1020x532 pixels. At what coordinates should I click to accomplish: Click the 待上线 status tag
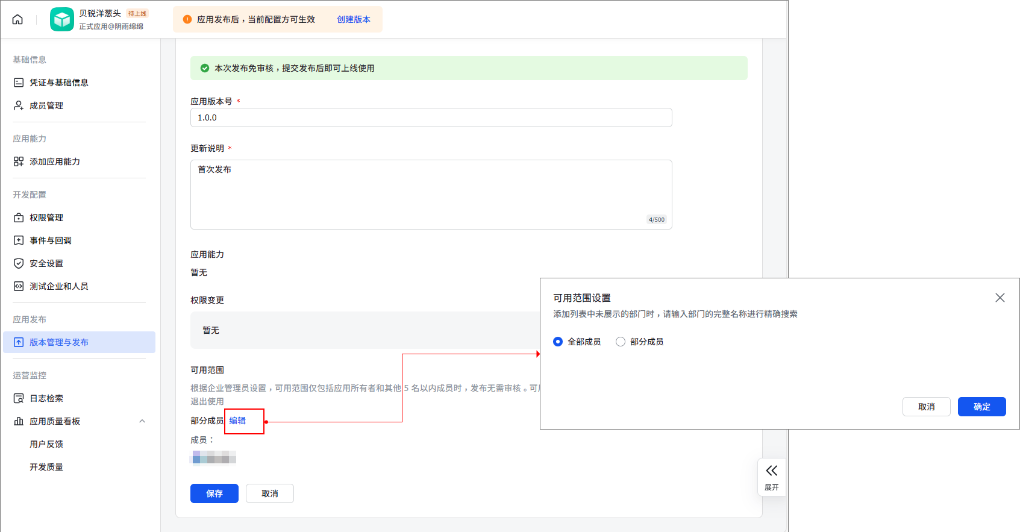coord(137,14)
